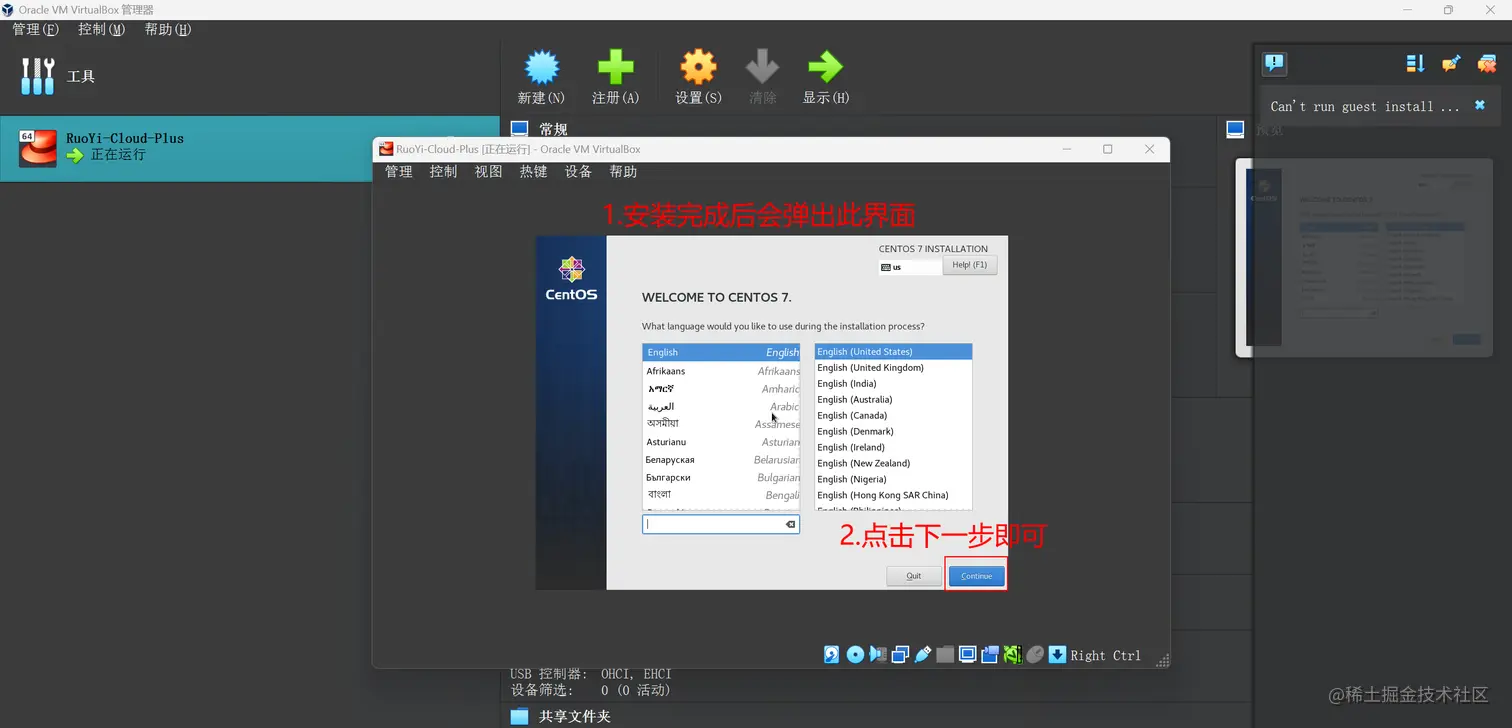The height and width of the screenshot is (728, 1512).
Task: Click the green CPU status bar icon
Action: pos(1012,654)
